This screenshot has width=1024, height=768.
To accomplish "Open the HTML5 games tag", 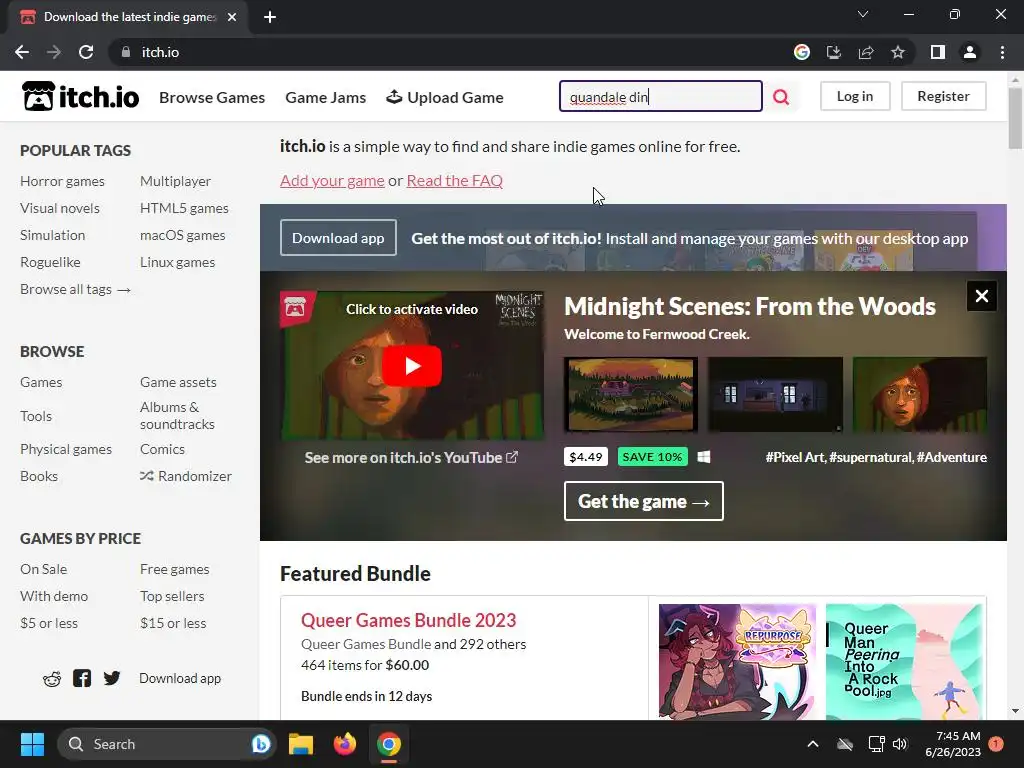I will (184, 208).
